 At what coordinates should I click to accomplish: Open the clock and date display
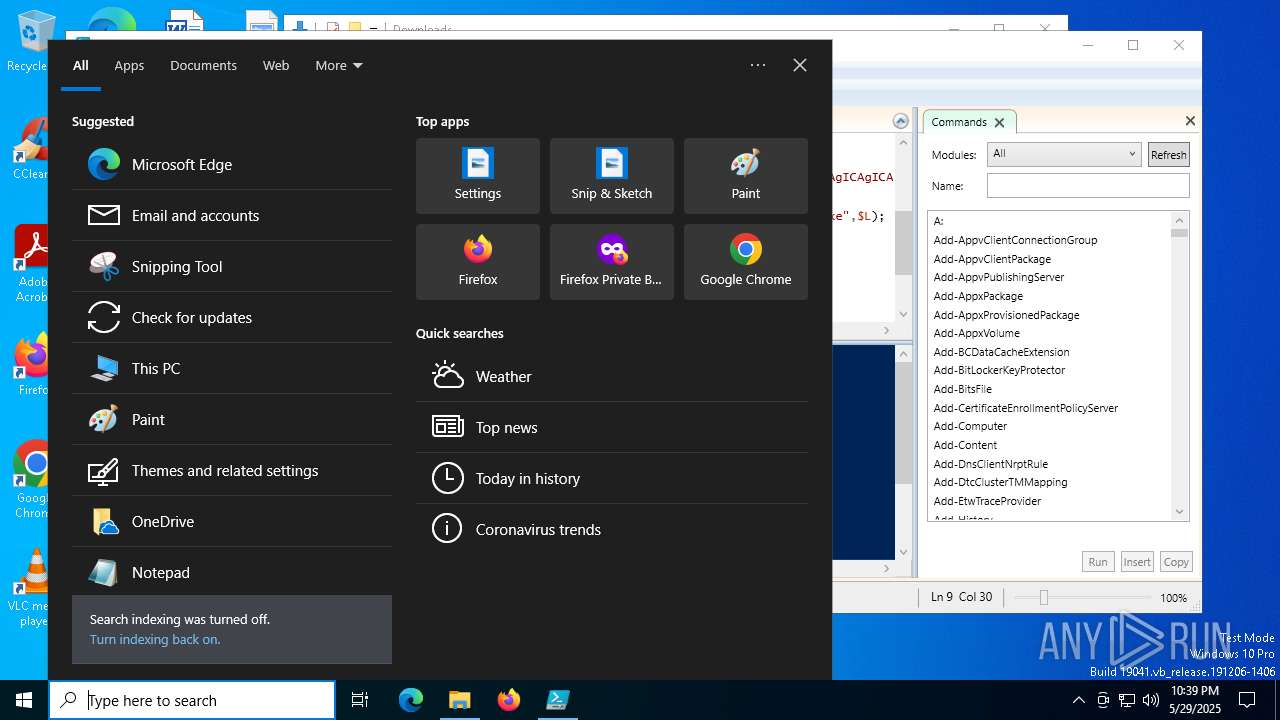[x=1194, y=700]
